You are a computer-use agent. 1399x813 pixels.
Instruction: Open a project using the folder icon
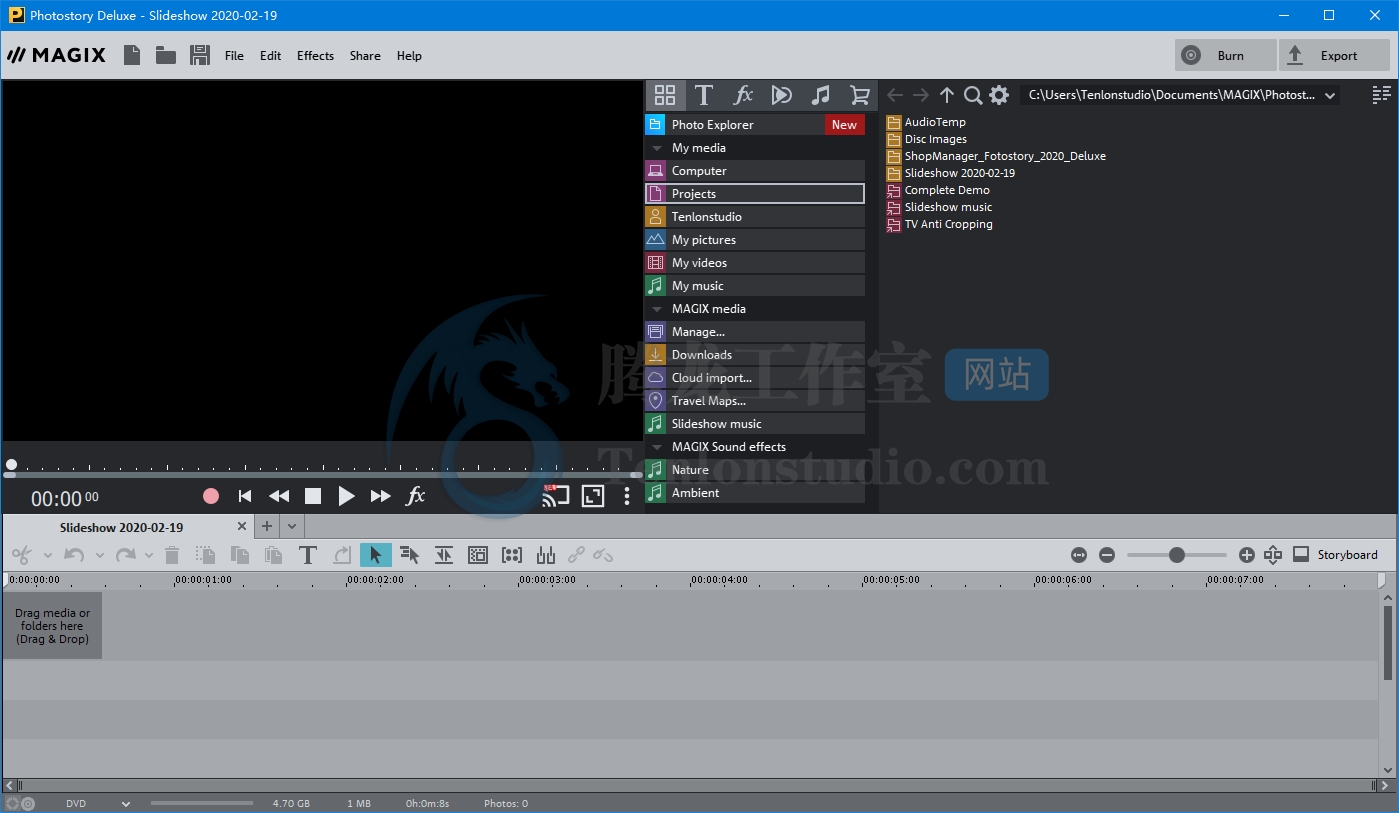[166, 55]
